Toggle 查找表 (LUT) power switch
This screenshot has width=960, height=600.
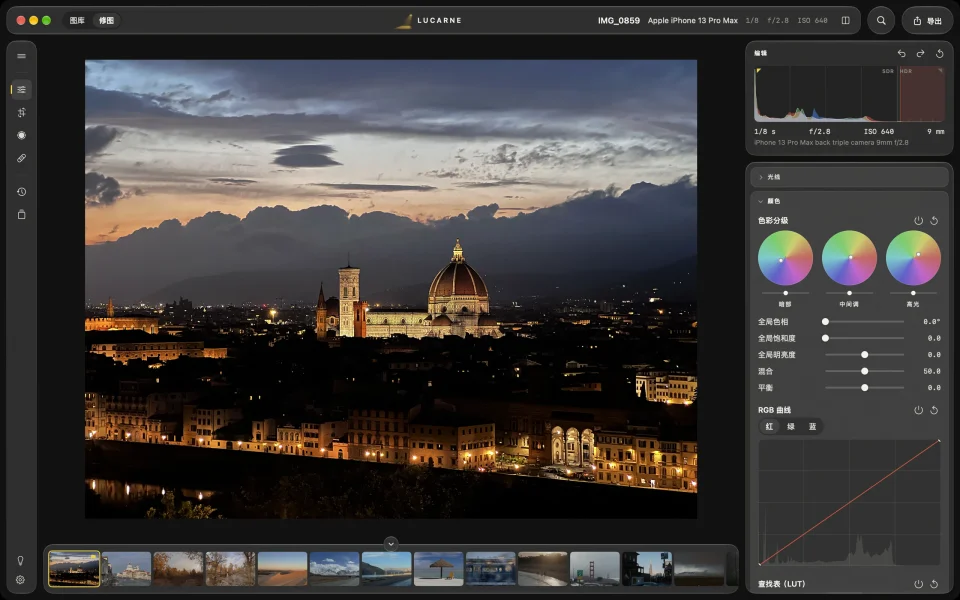tap(918, 584)
